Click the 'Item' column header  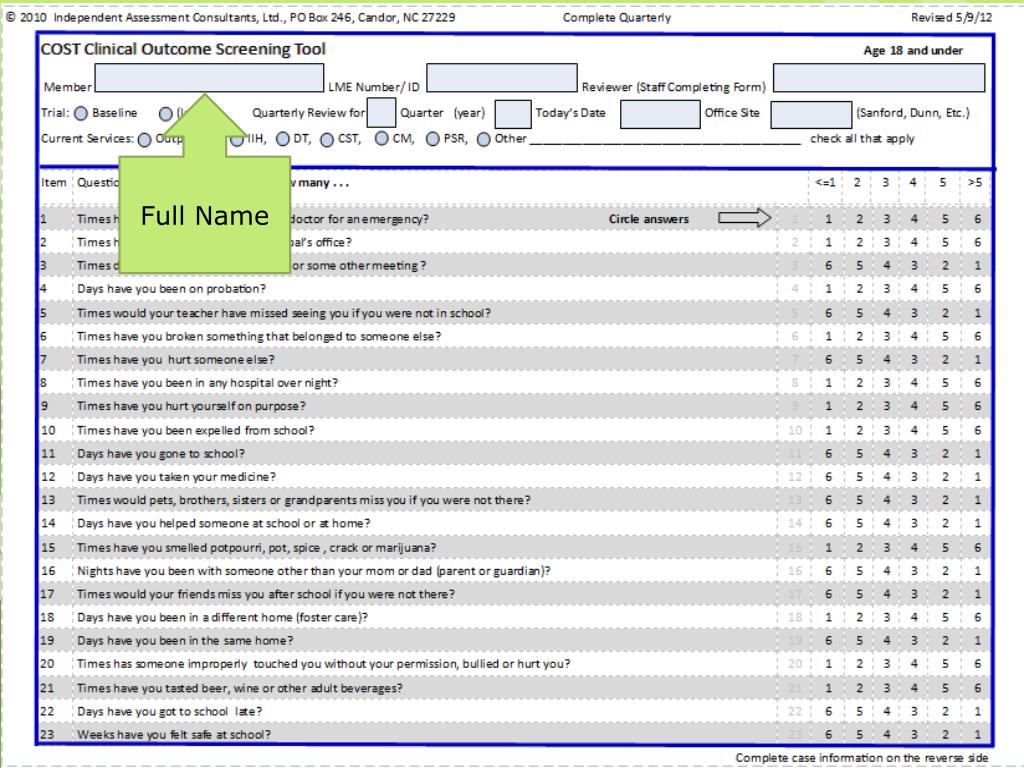(x=54, y=183)
